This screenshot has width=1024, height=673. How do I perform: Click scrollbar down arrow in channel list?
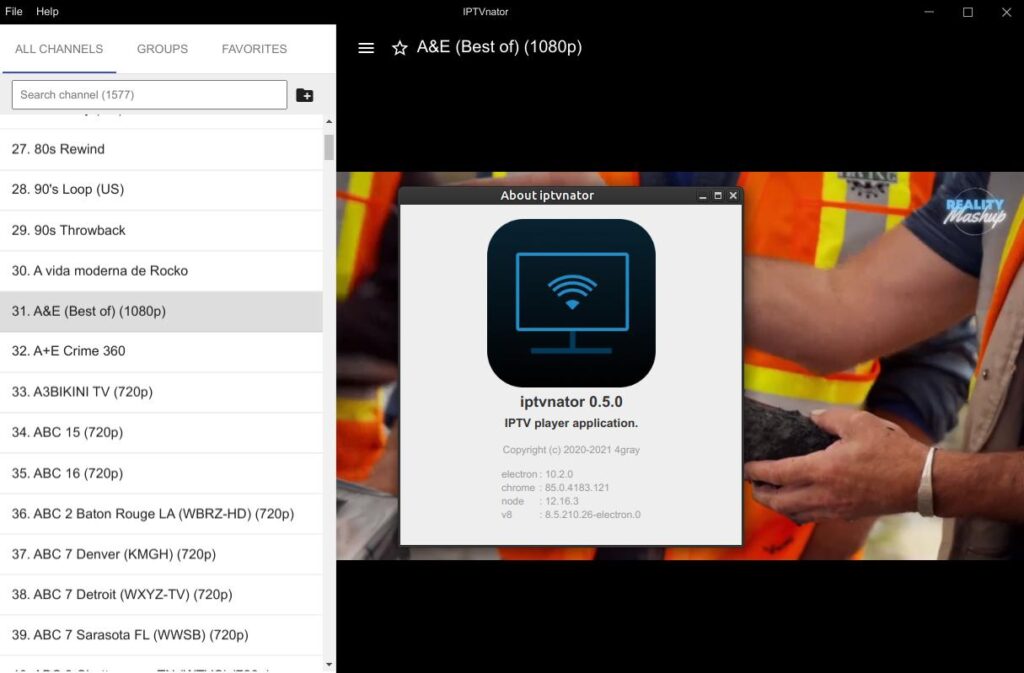(x=329, y=663)
